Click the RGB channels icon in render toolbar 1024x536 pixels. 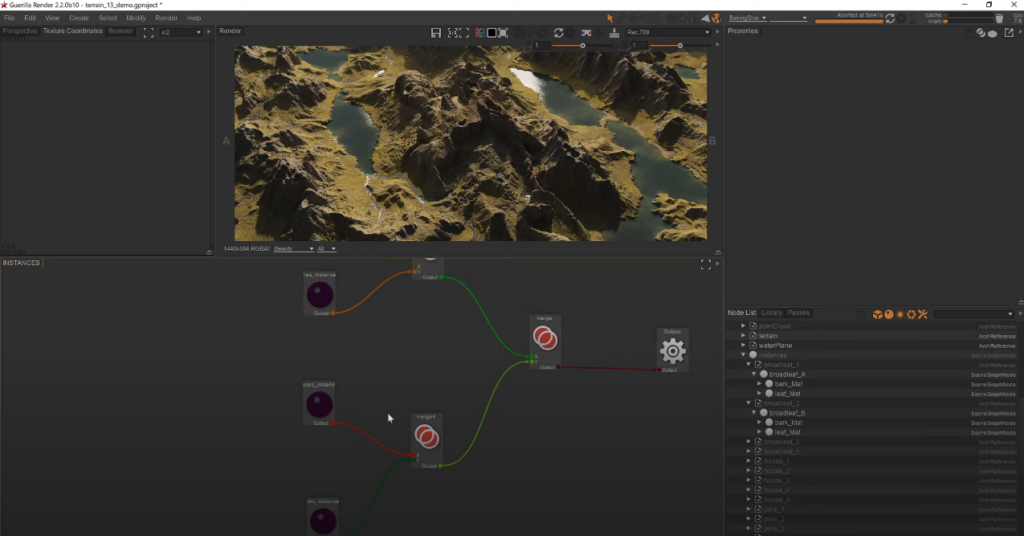coord(480,33)
